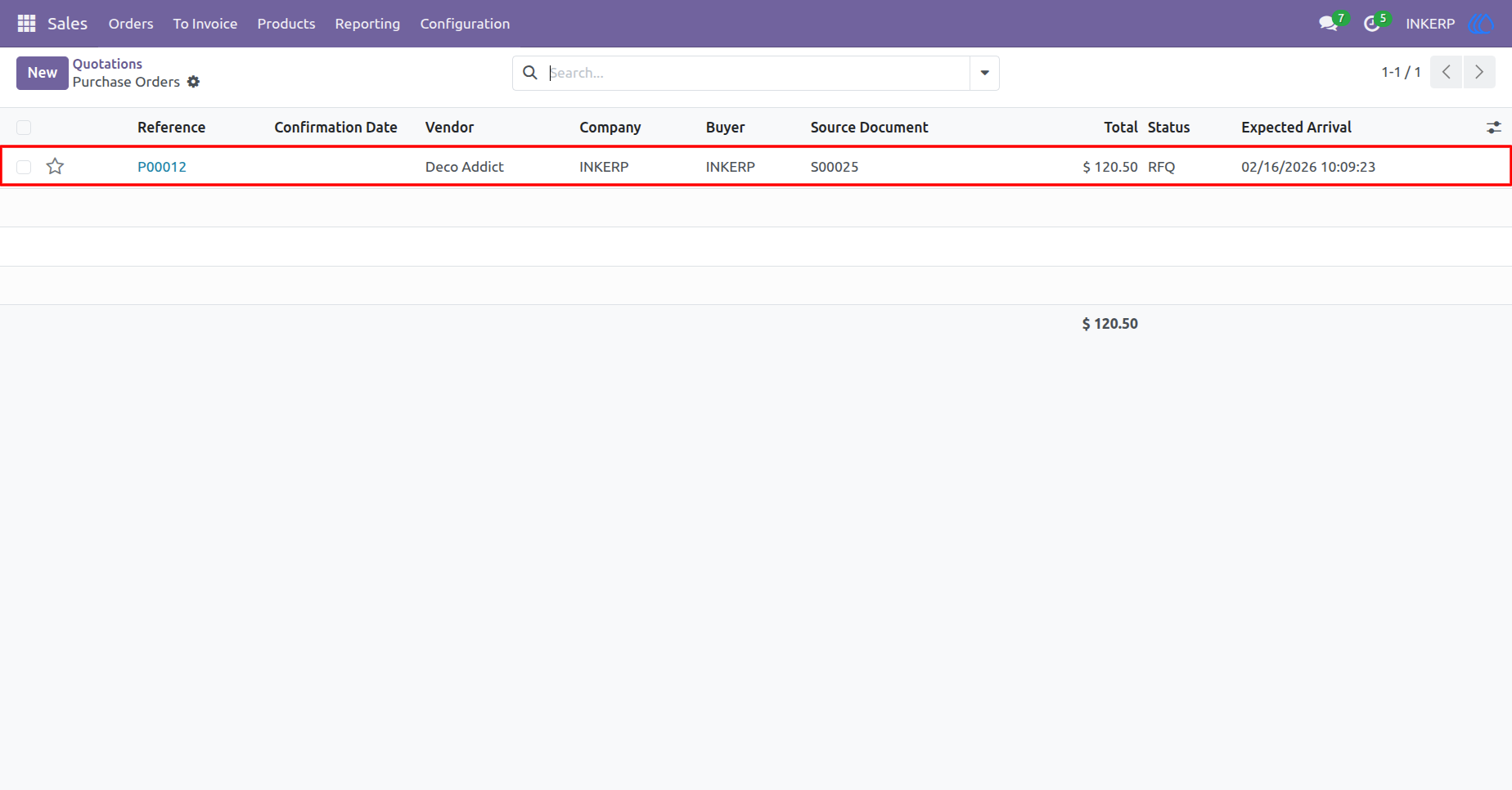Open the conversations message icon

click(x=1328, y=24)
